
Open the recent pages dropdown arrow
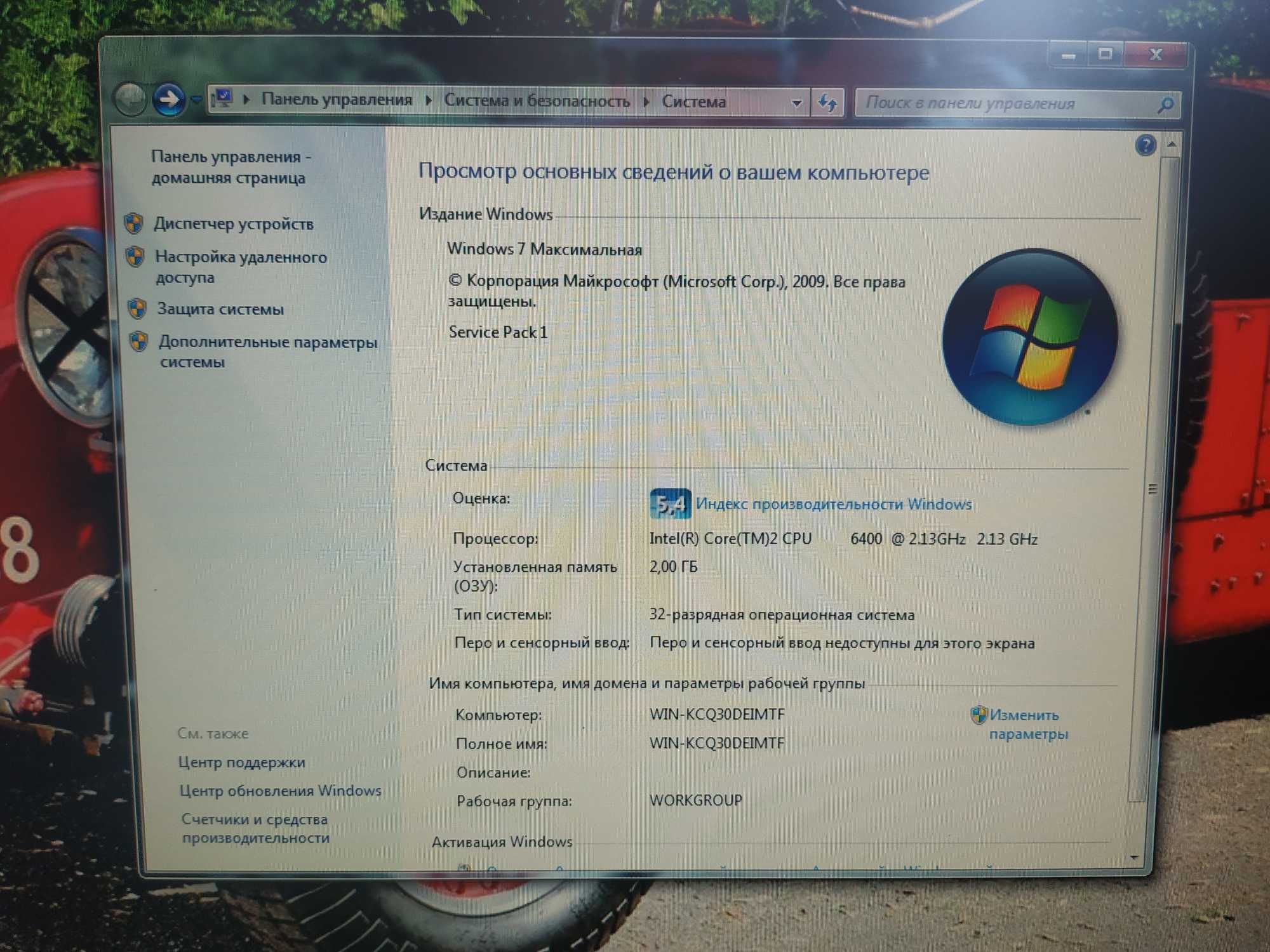click(x=196, y=100)
